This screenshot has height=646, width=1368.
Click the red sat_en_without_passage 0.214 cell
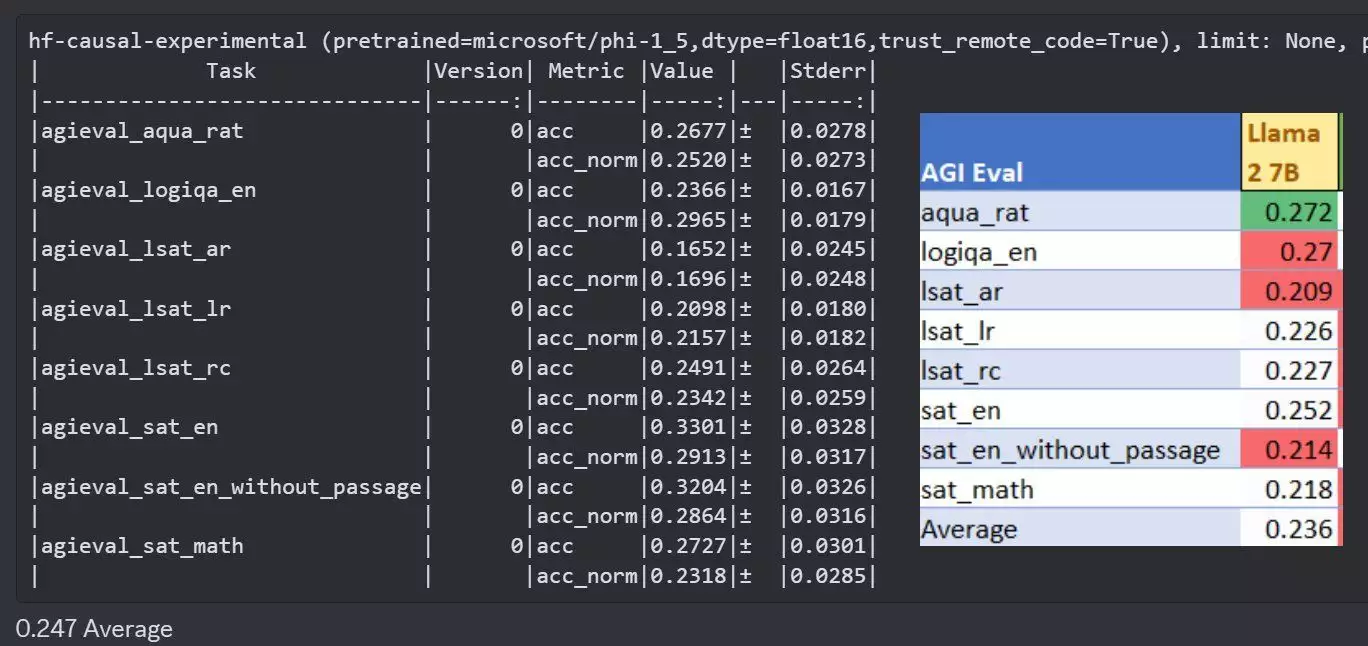tap(1289, 450)
